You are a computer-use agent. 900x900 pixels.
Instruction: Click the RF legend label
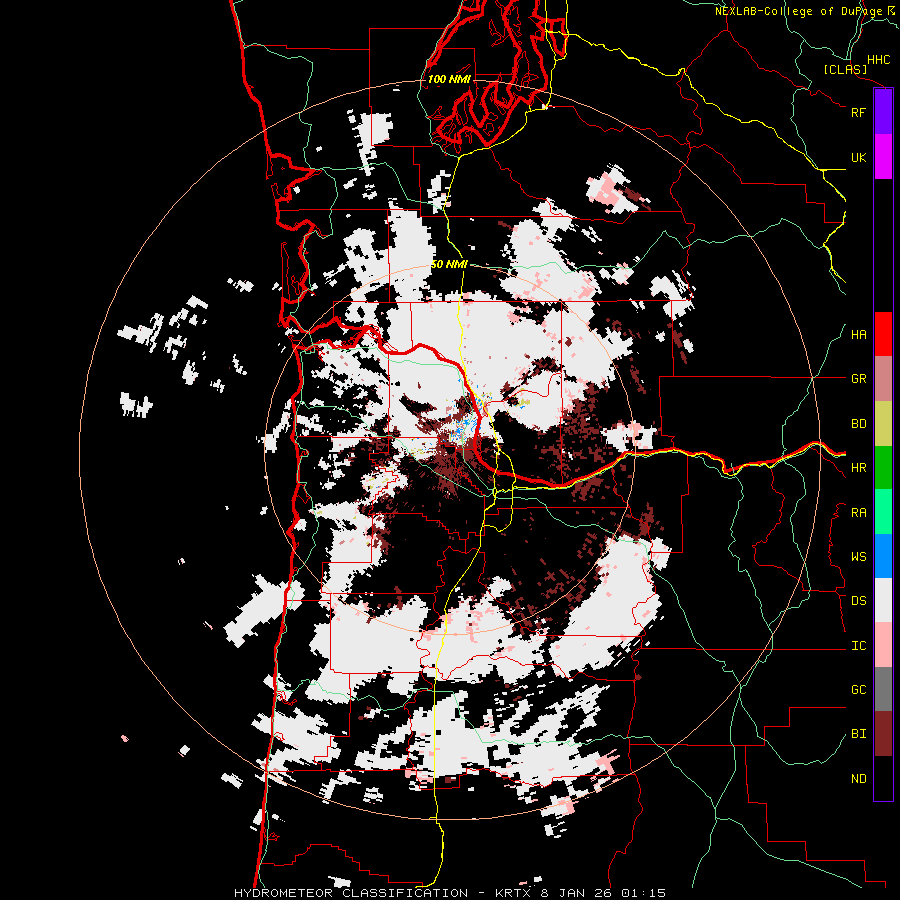coord(858,112)
